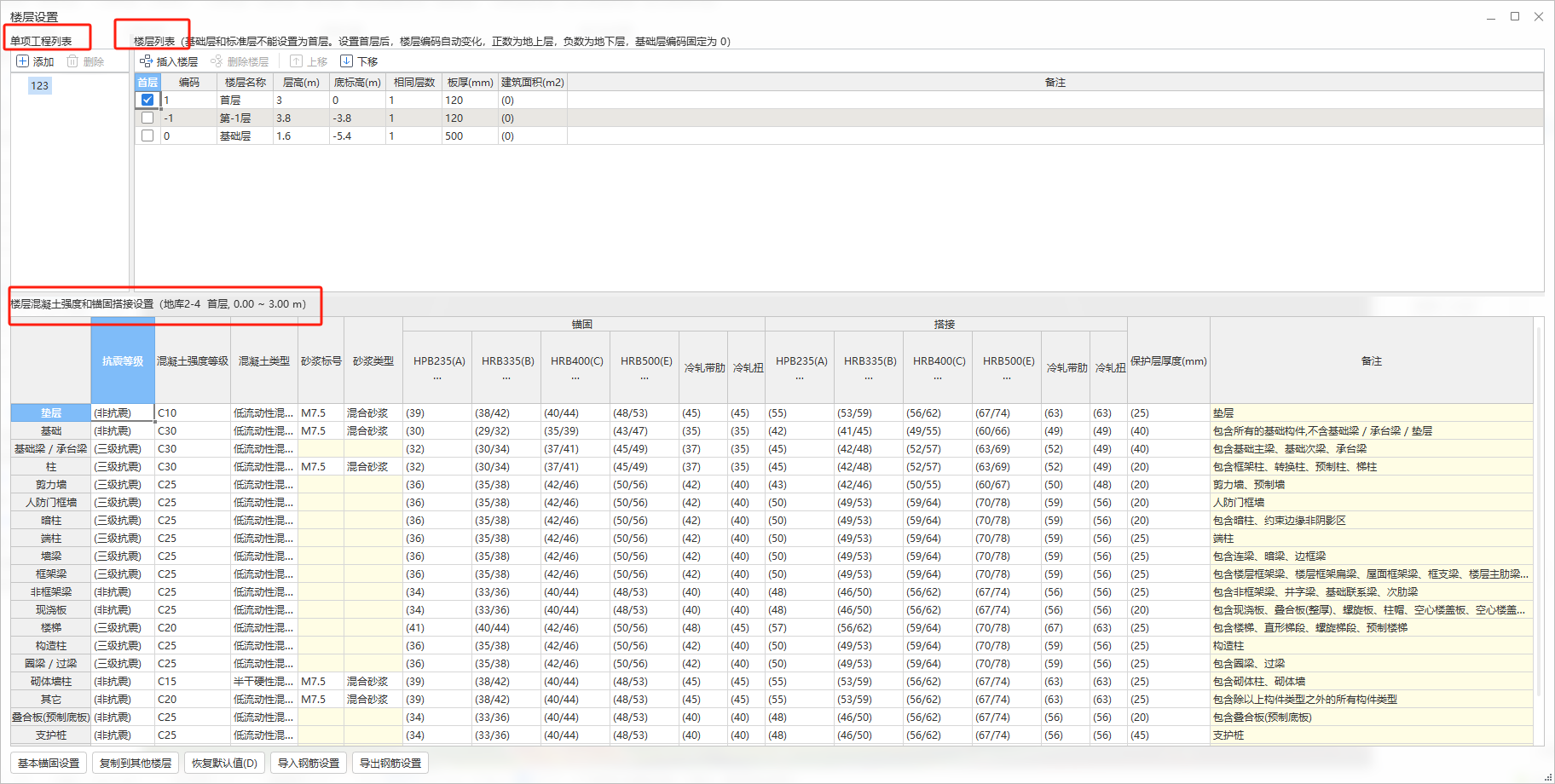This screenshot has height=784, width=1555.
Task: Click the 导入钢筋设置 button
Action: coord(309,763)
